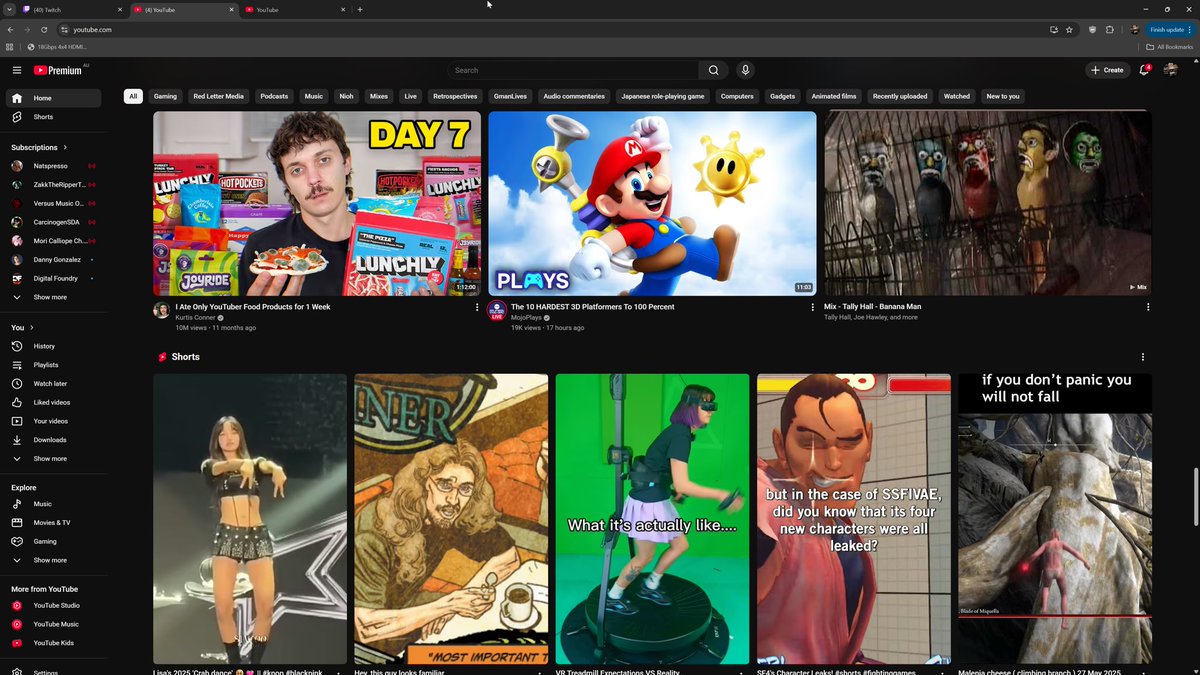Open the You header chevron

tap(31, 328)
